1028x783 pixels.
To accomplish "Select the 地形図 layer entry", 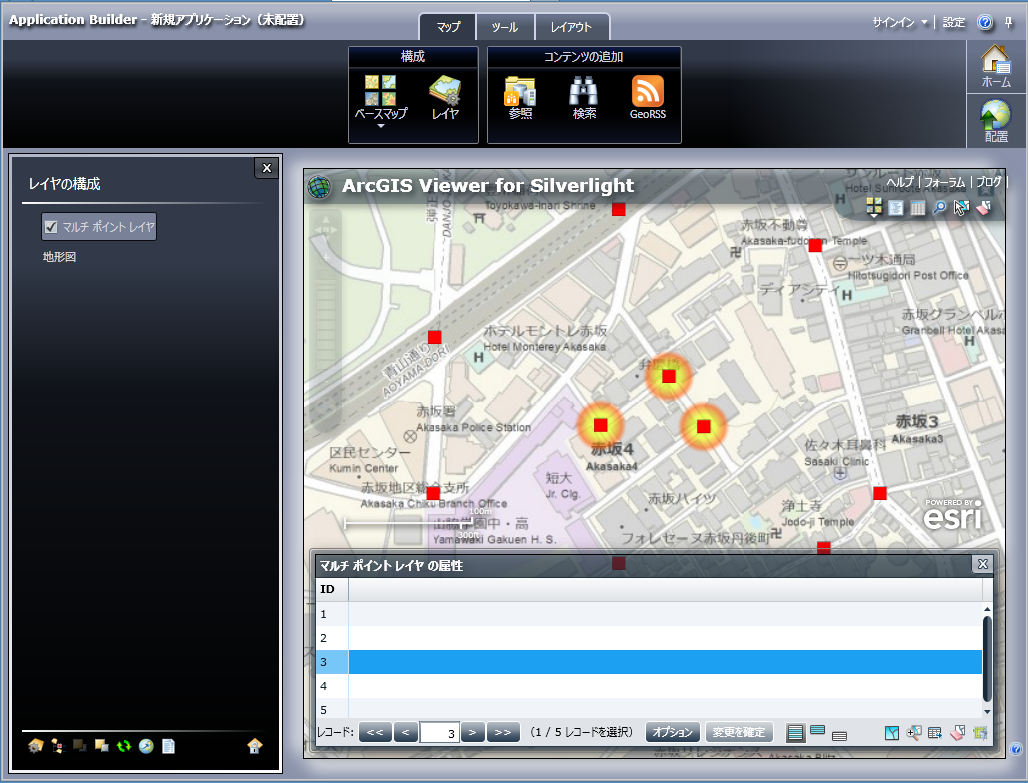I will 60,257.
